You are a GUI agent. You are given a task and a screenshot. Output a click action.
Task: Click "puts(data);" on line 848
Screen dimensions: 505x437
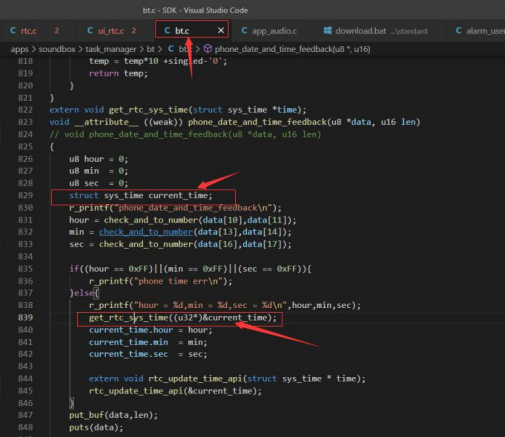96,427
